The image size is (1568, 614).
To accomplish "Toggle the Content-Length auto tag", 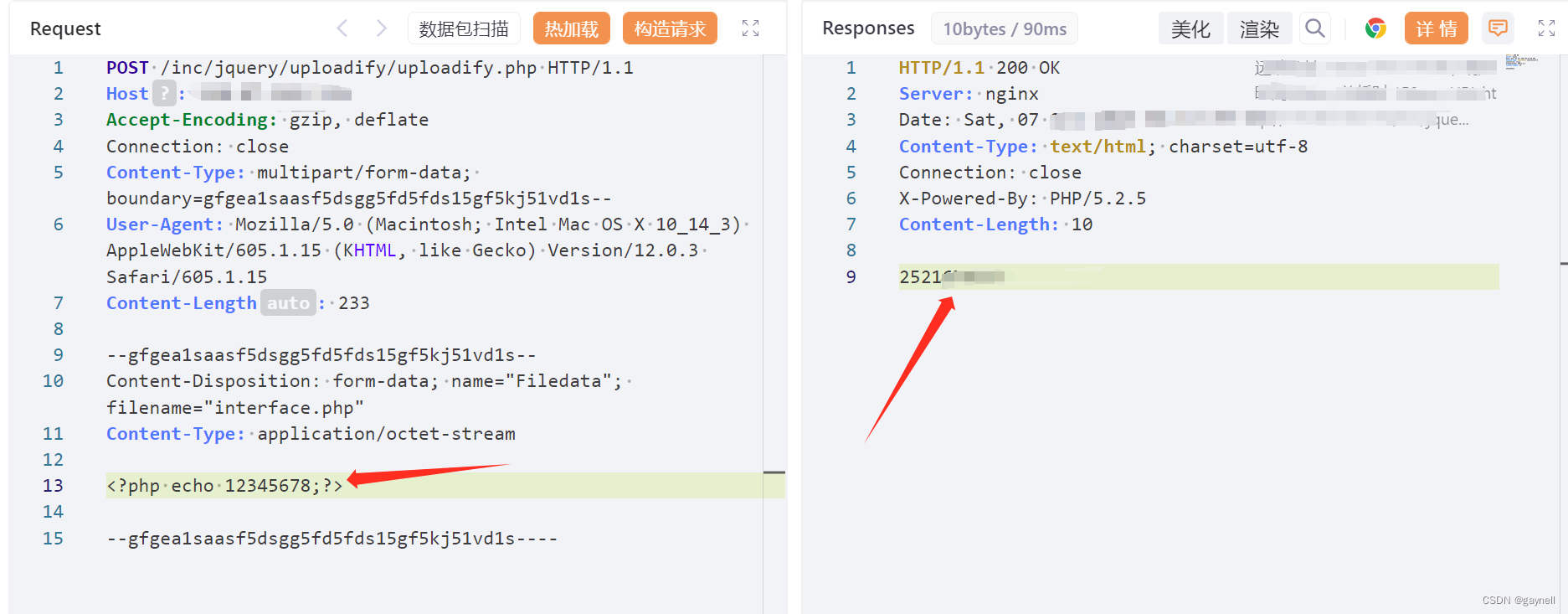I will 288,303.
